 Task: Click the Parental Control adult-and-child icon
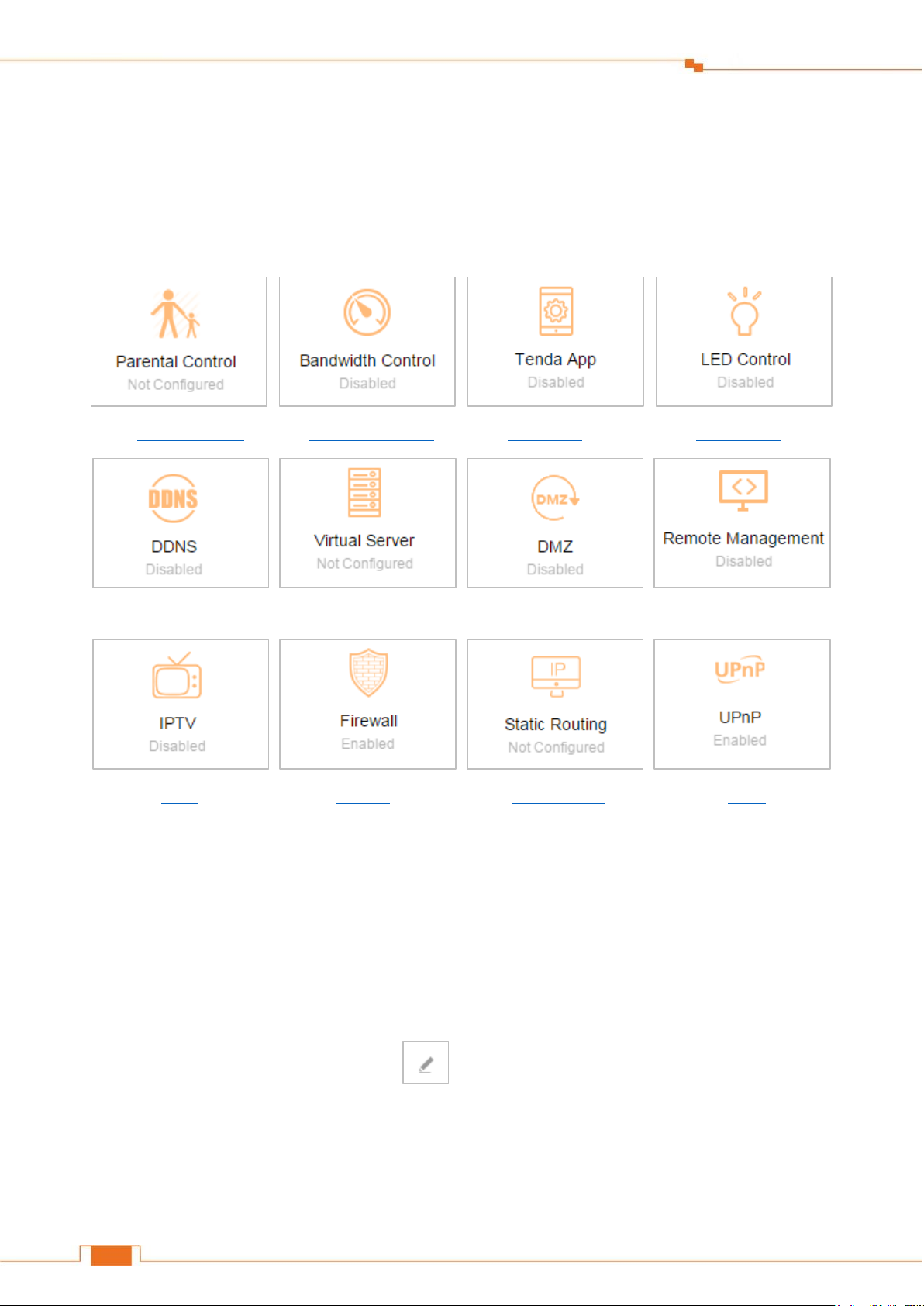point(175,314)
